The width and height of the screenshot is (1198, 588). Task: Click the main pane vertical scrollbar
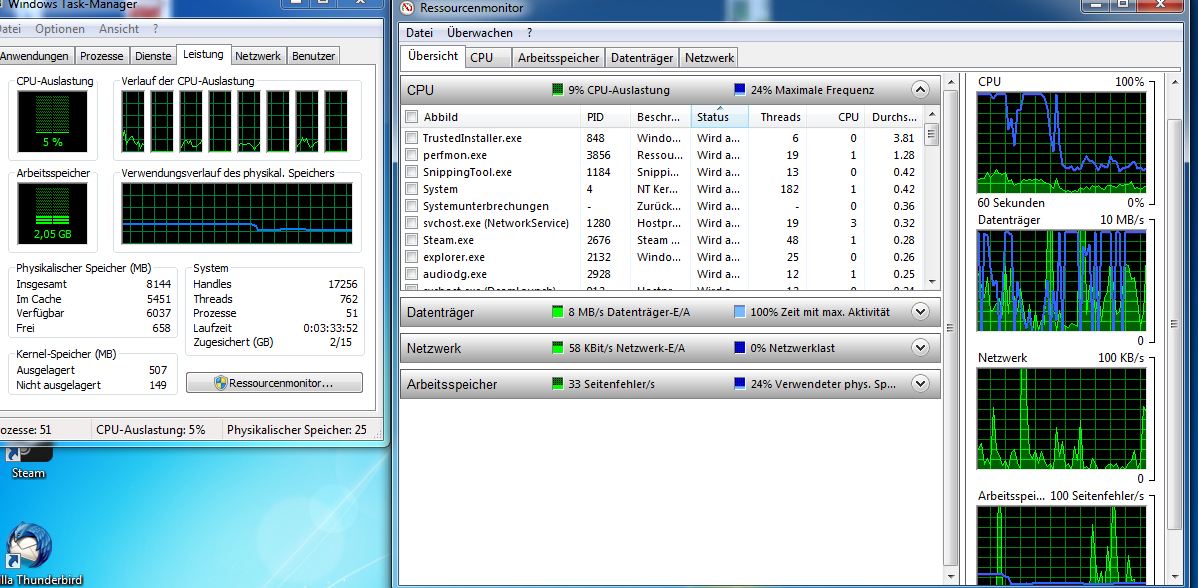point(950,328)
